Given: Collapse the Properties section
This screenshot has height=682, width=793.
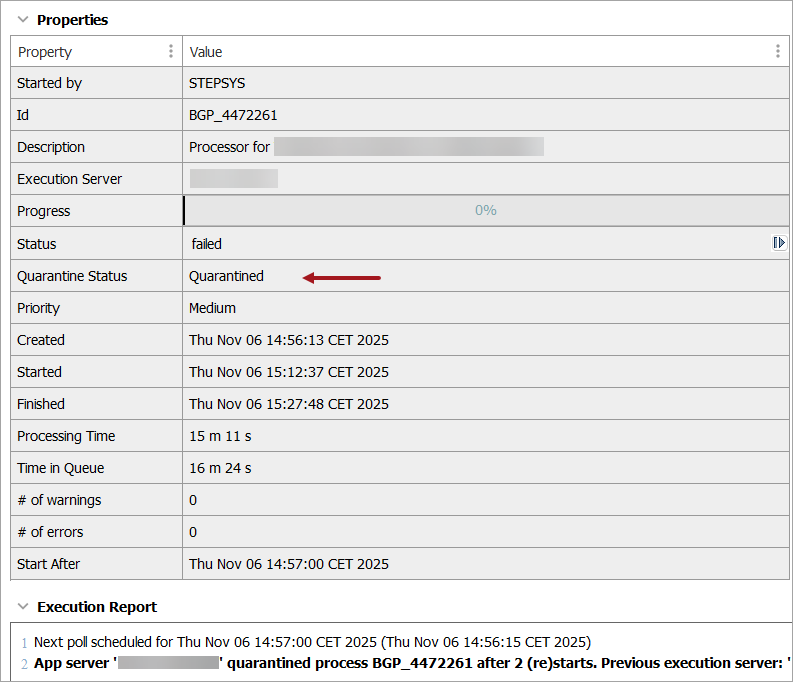Looking at the screenshot, I should click(23, 19).
